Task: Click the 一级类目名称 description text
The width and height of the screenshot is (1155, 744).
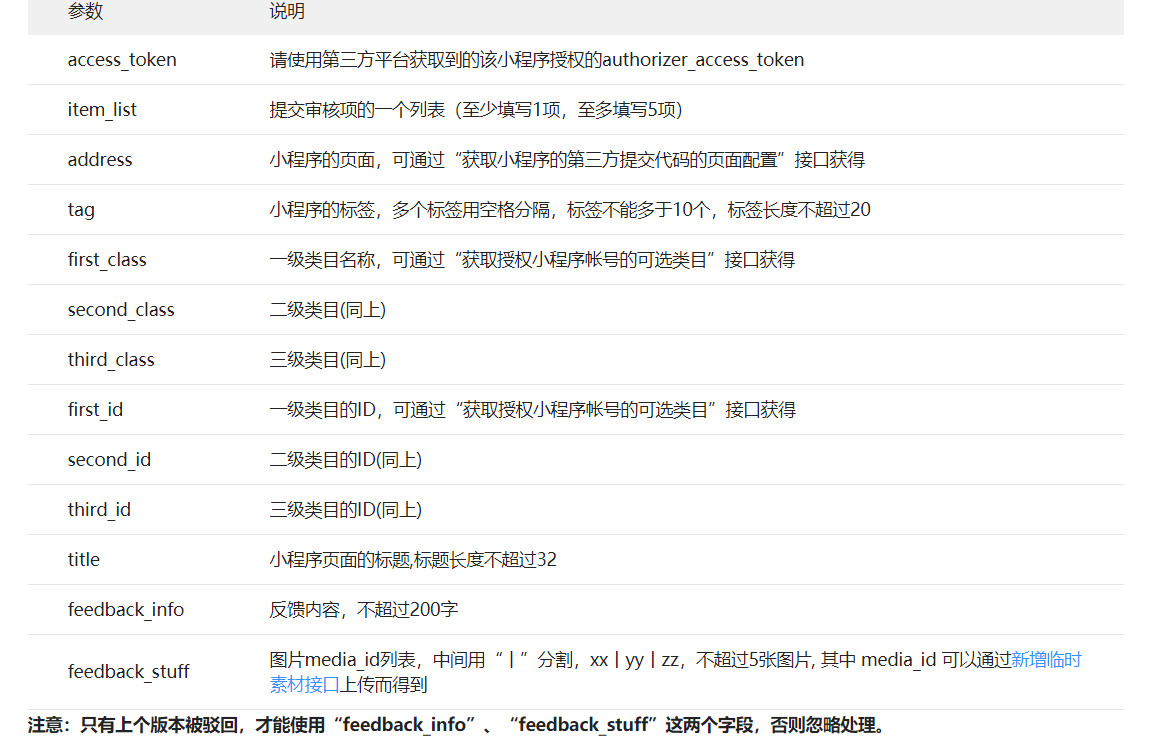Action: tap(532, 260)
